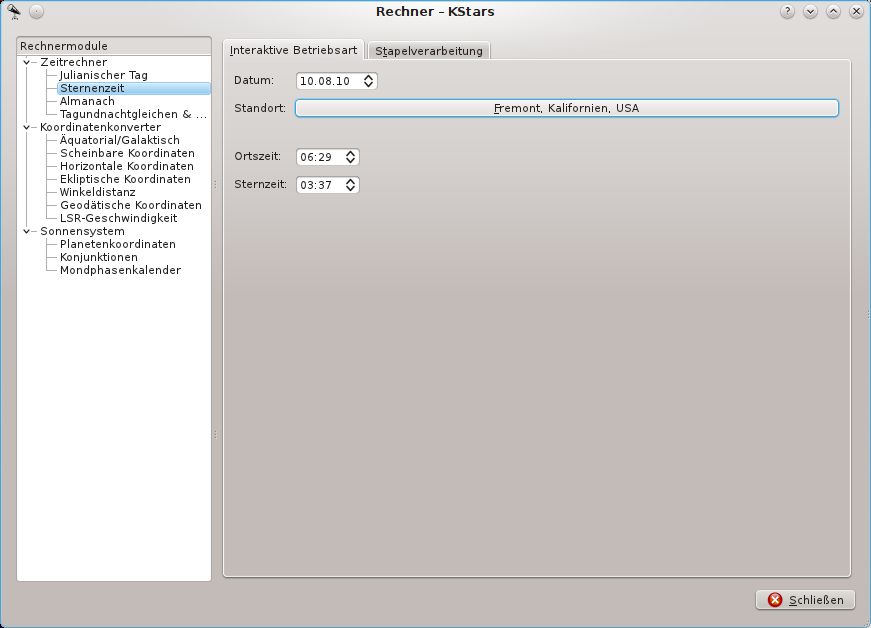Collapse the Sonnensystem tree group
871x628 pixels.
28,231
